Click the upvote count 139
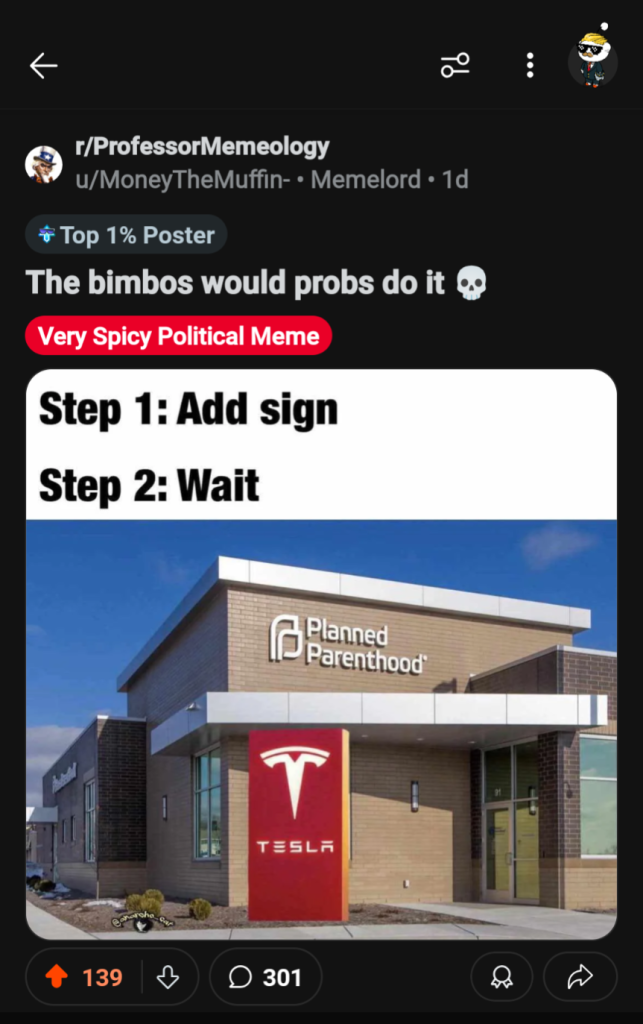 tap(102, 977)
